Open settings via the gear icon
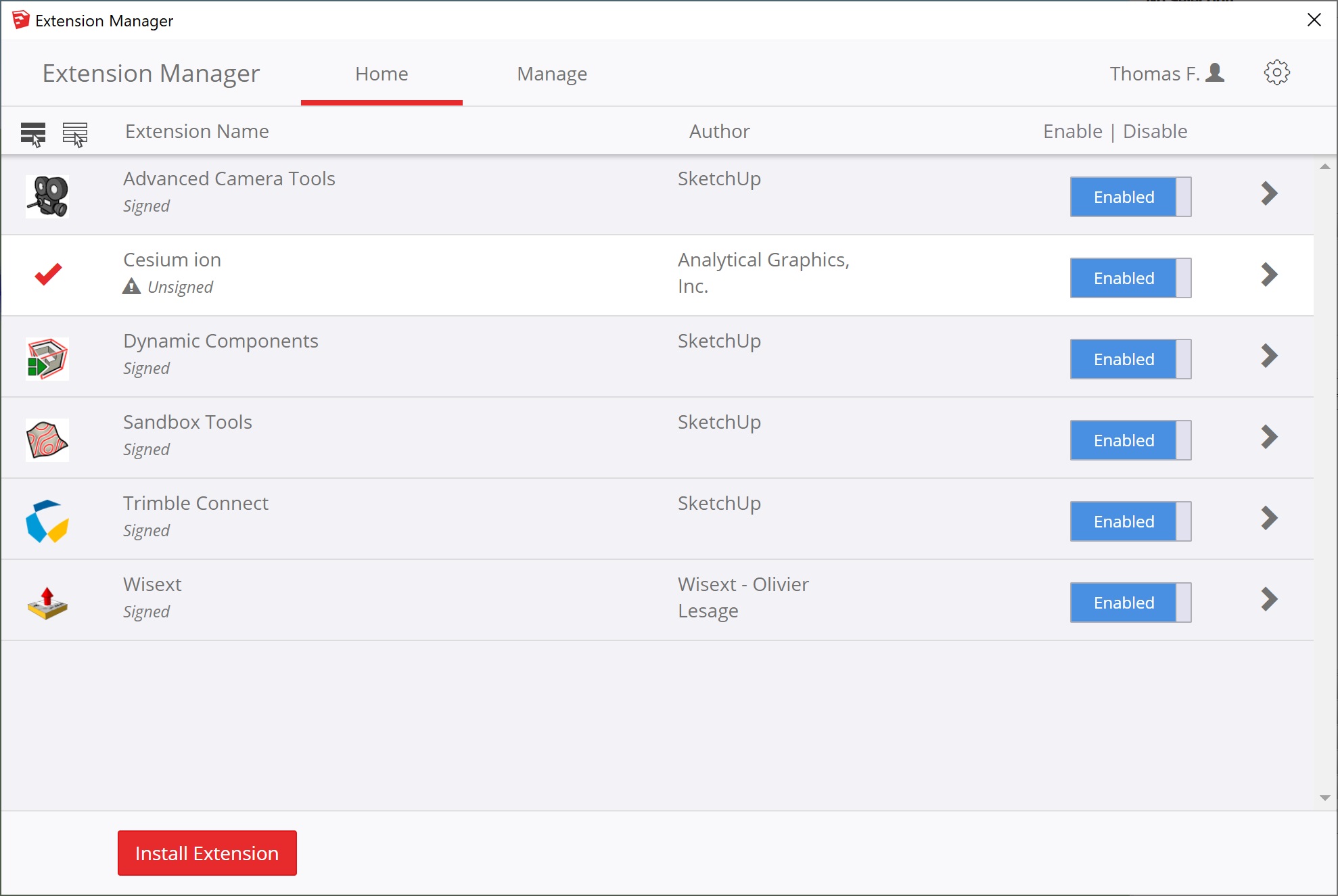 [1276, 72]
